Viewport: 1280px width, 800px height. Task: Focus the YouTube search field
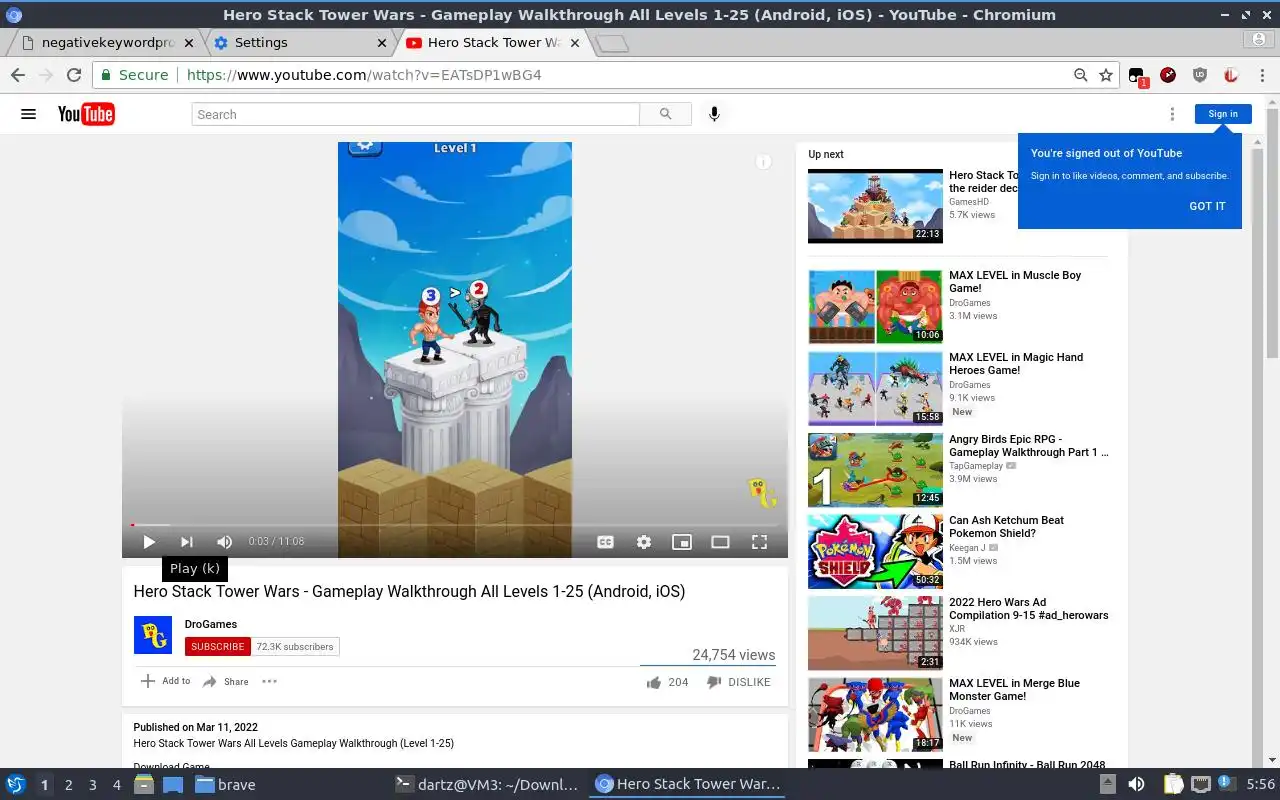(415, 114)
